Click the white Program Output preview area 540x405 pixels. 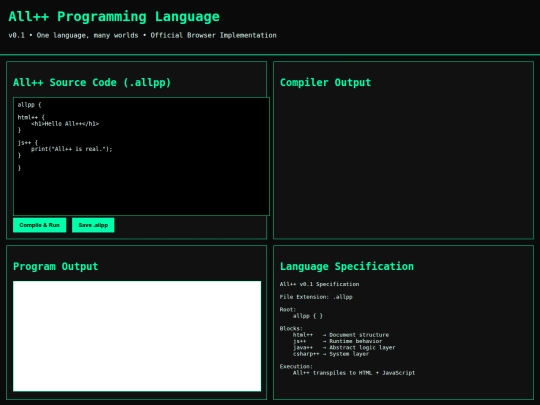tap(137, 336)
